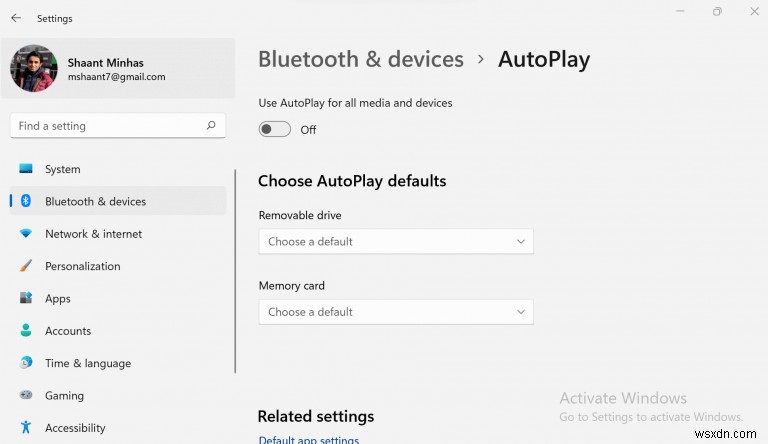Open Shaant Minhas profile picture

click(x=33, y=68)
